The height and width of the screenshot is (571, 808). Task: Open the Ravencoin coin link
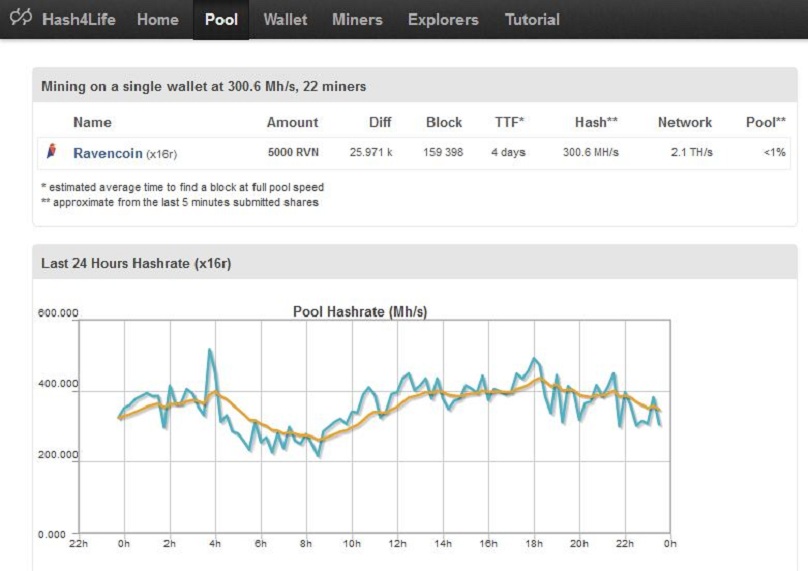108,153
